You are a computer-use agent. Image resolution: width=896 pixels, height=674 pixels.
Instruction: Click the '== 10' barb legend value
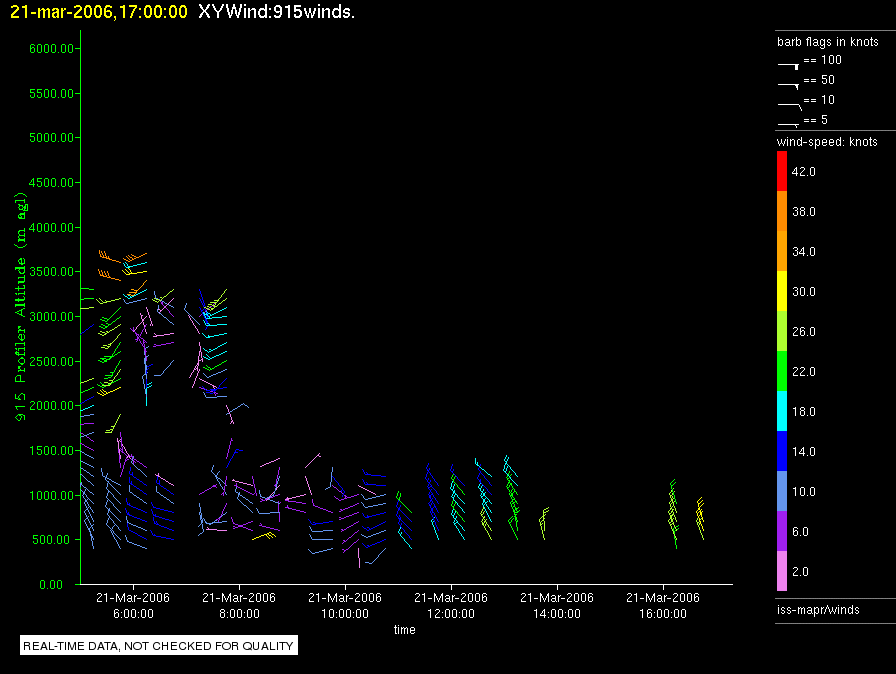pyautogui.click(x=819, y=100)
